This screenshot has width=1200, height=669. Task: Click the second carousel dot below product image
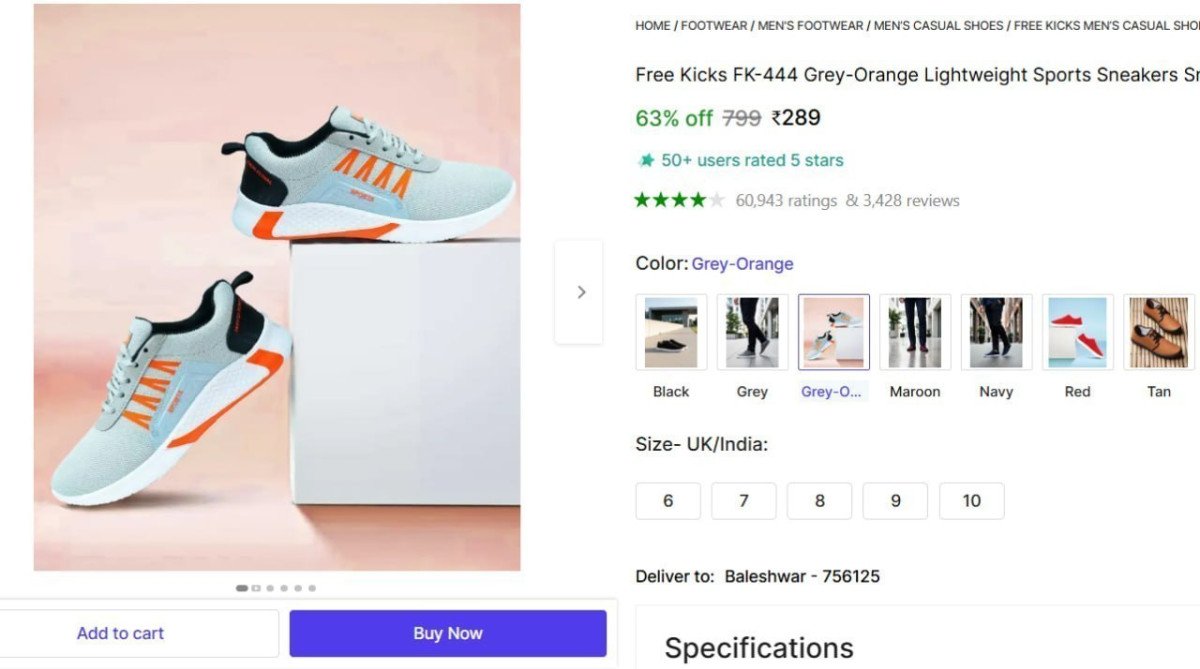tap(255, 588)
